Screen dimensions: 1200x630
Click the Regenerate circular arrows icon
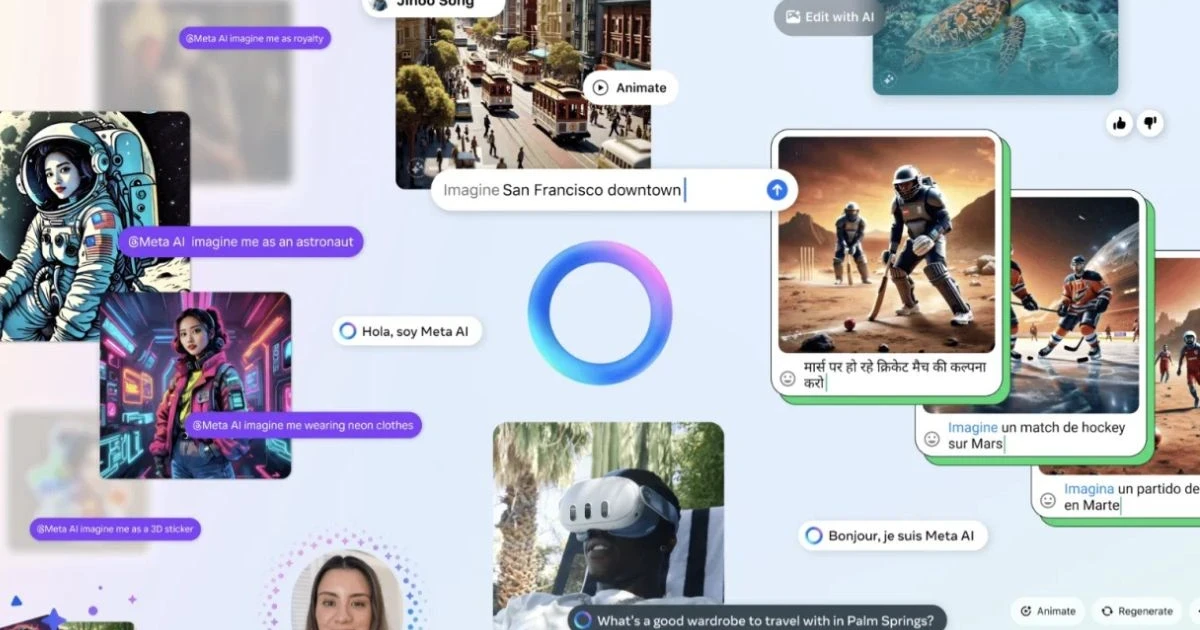point(1107,611)
